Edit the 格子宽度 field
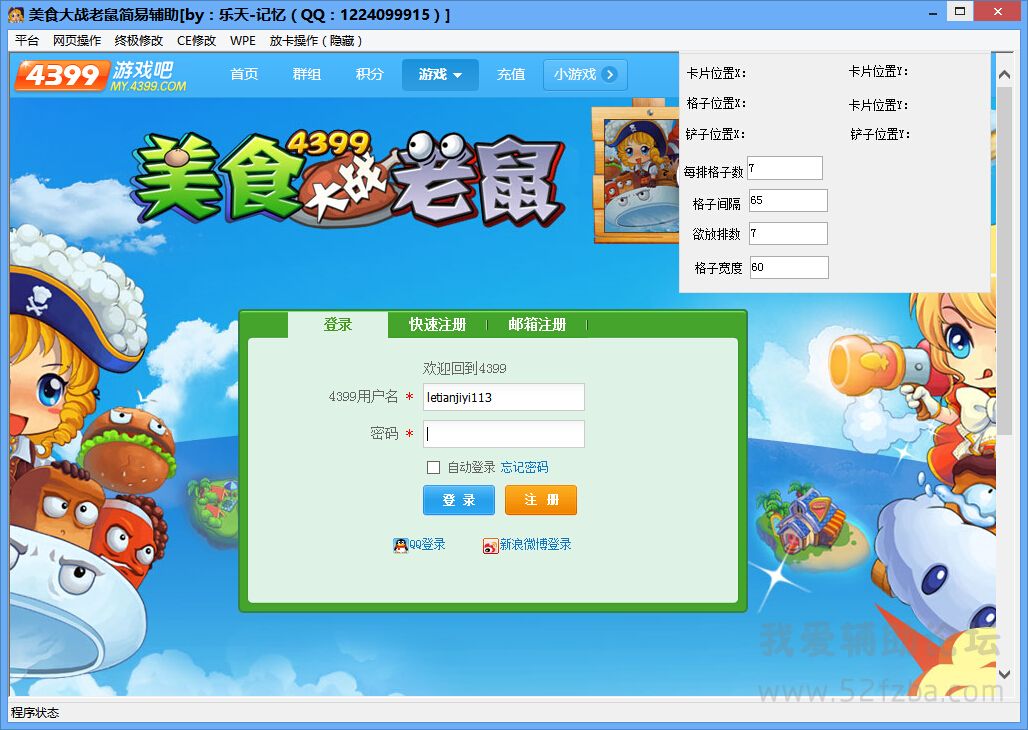 coord(789,267)
